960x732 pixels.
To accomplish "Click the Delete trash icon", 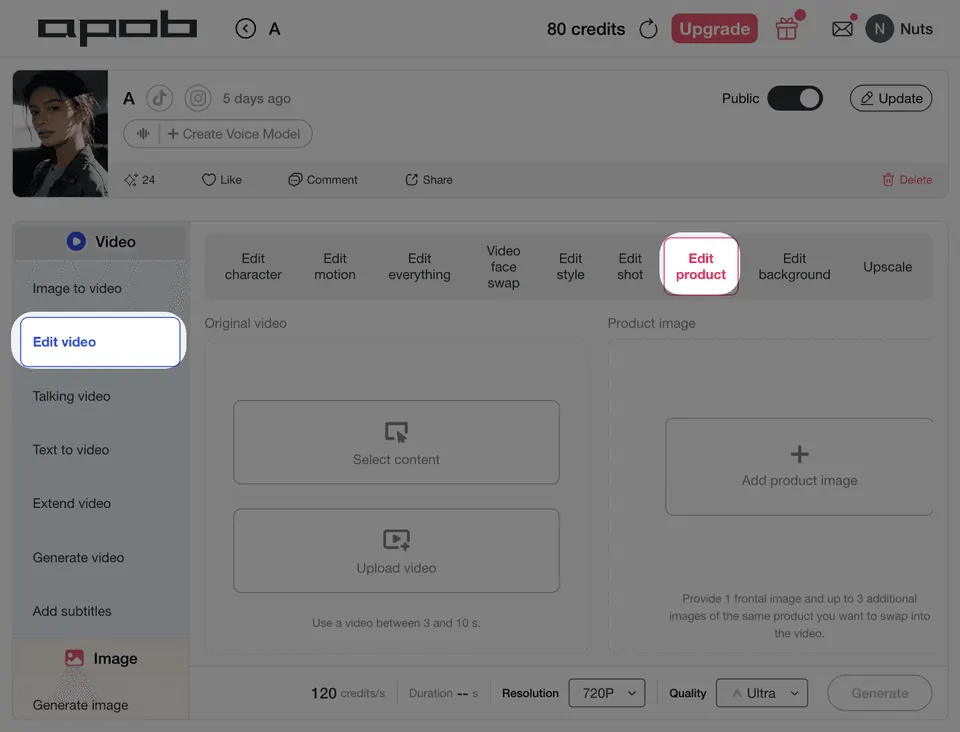I will tap(888, 179).
